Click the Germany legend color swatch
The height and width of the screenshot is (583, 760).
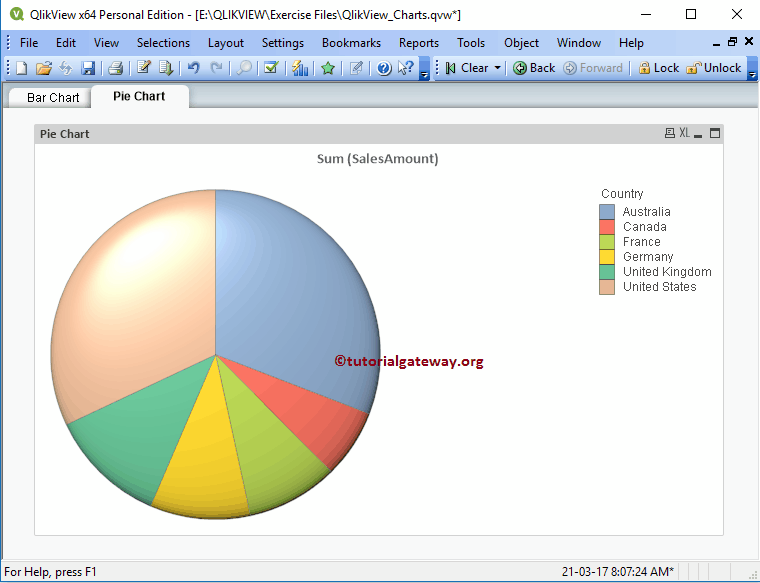pos(607,257)
